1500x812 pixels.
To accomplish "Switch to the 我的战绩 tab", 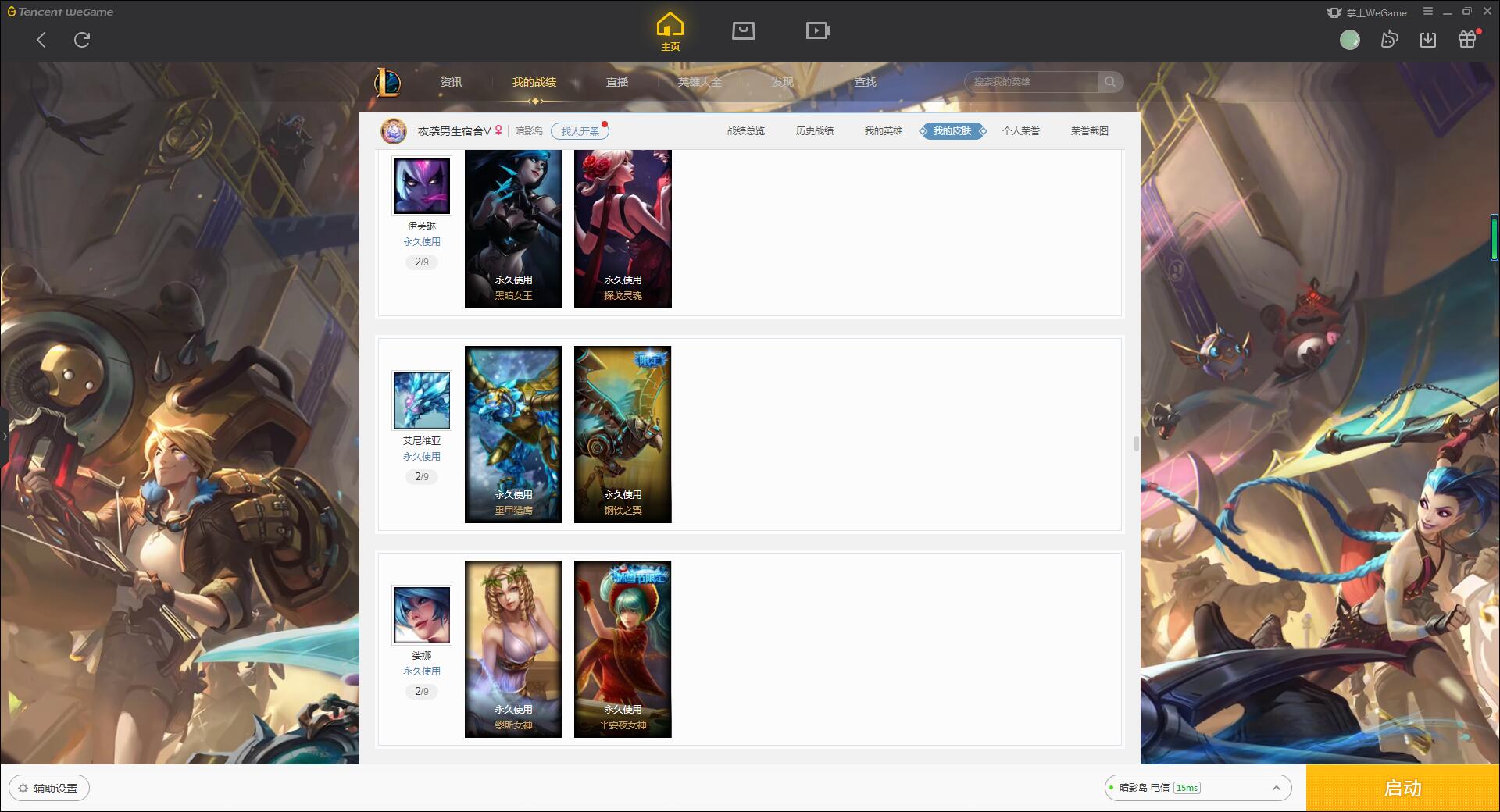I will [534, 82].
